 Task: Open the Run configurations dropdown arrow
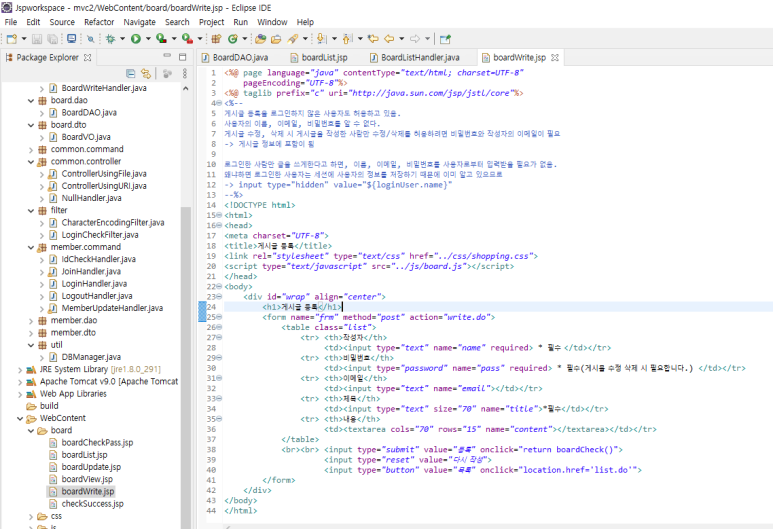[x=147, y=38]
